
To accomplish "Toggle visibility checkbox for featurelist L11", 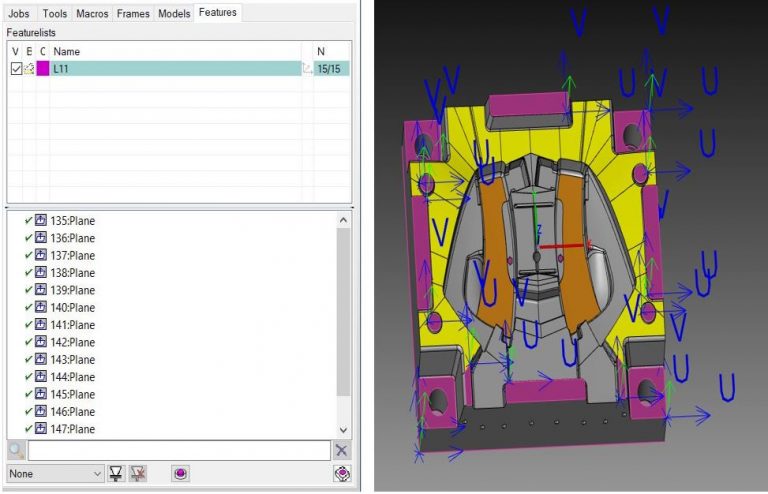I will [15, 68].
